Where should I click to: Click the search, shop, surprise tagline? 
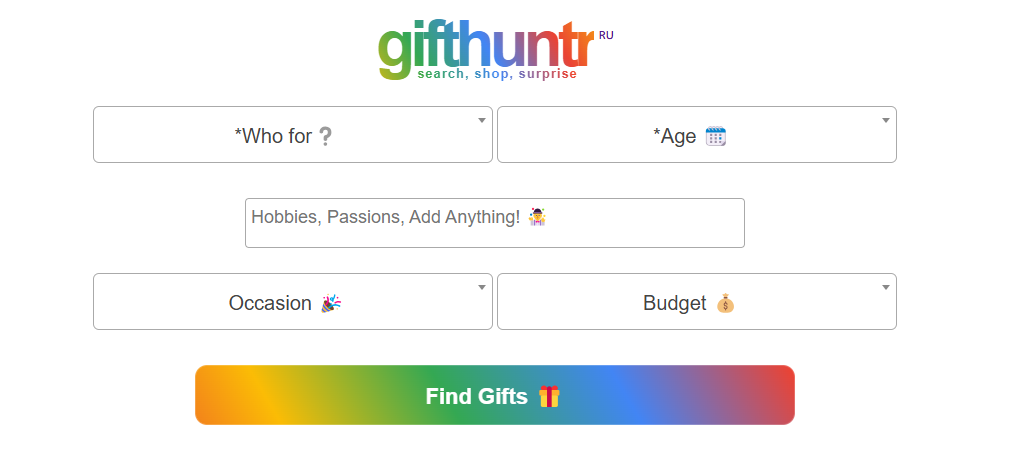point(497,74)
